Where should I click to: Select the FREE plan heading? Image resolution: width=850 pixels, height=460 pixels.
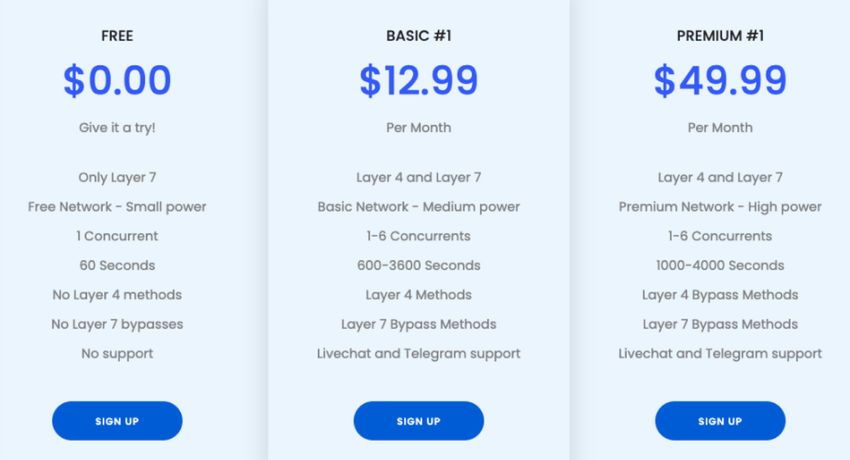click(117, 36)
